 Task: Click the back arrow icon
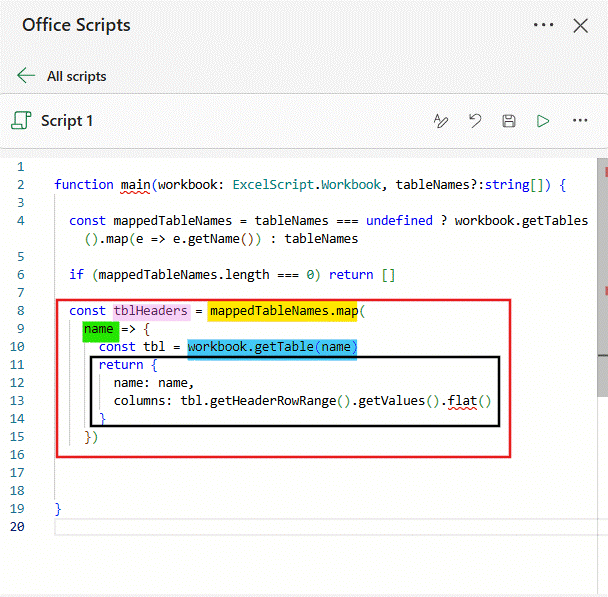26,75
